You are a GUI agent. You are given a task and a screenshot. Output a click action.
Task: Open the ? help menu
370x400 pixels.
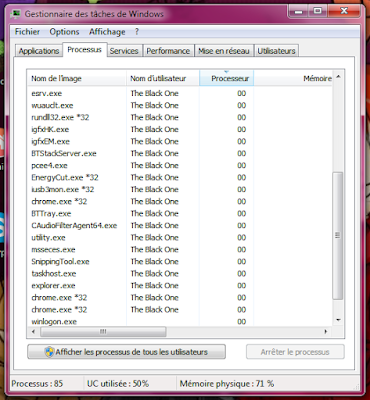137,32
